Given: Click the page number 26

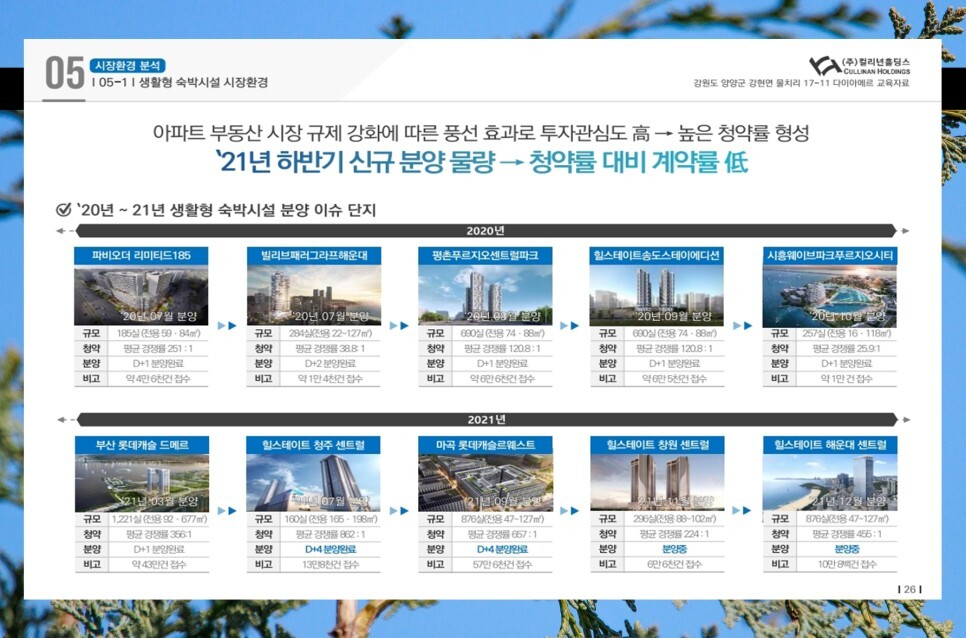Looking at the screenshot, I should point(910,589).
